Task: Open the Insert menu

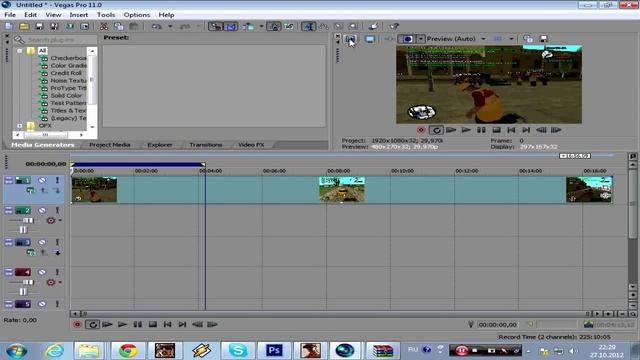Action: coord(78,15)
